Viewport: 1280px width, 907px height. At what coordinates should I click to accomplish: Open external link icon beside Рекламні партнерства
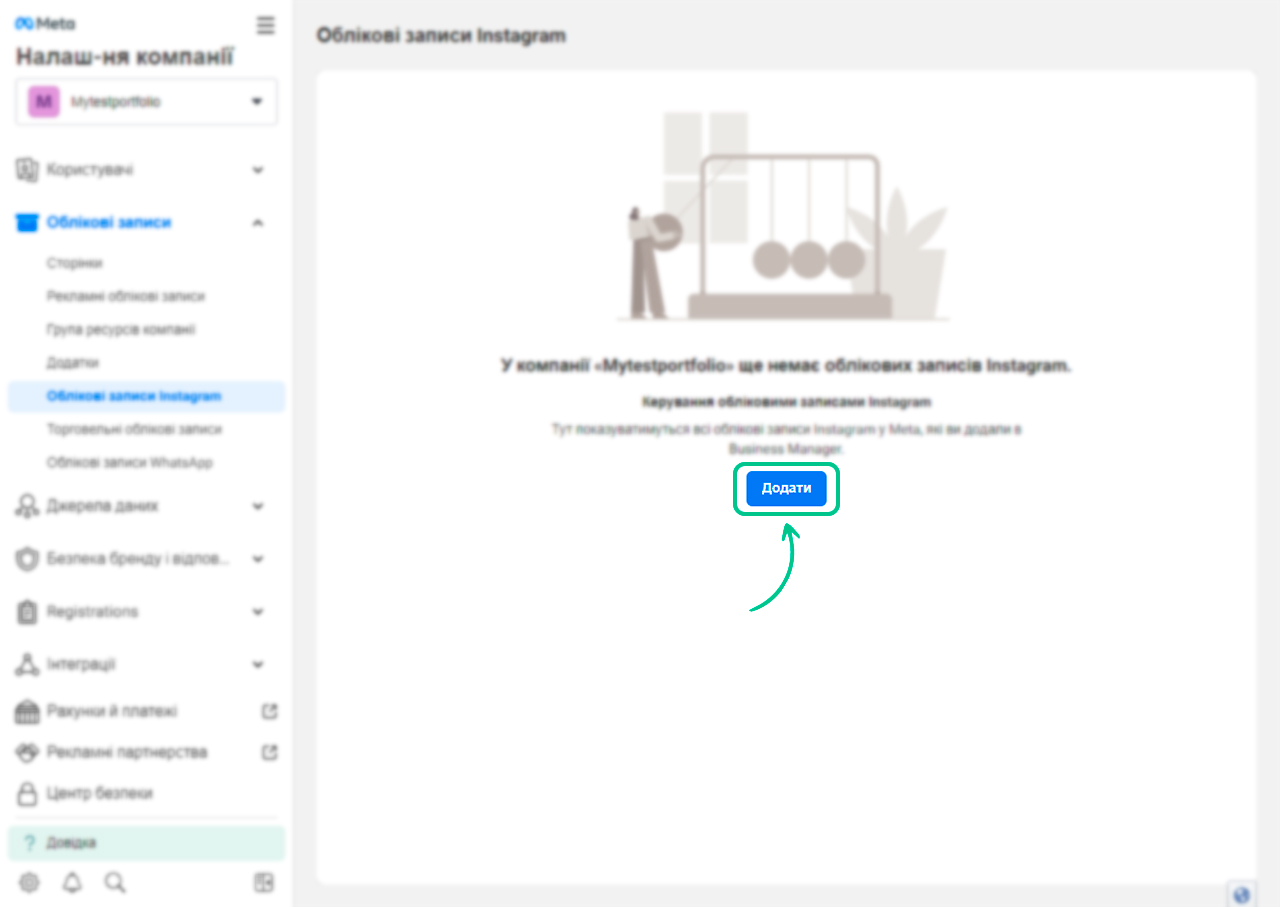tap(269, 752)
